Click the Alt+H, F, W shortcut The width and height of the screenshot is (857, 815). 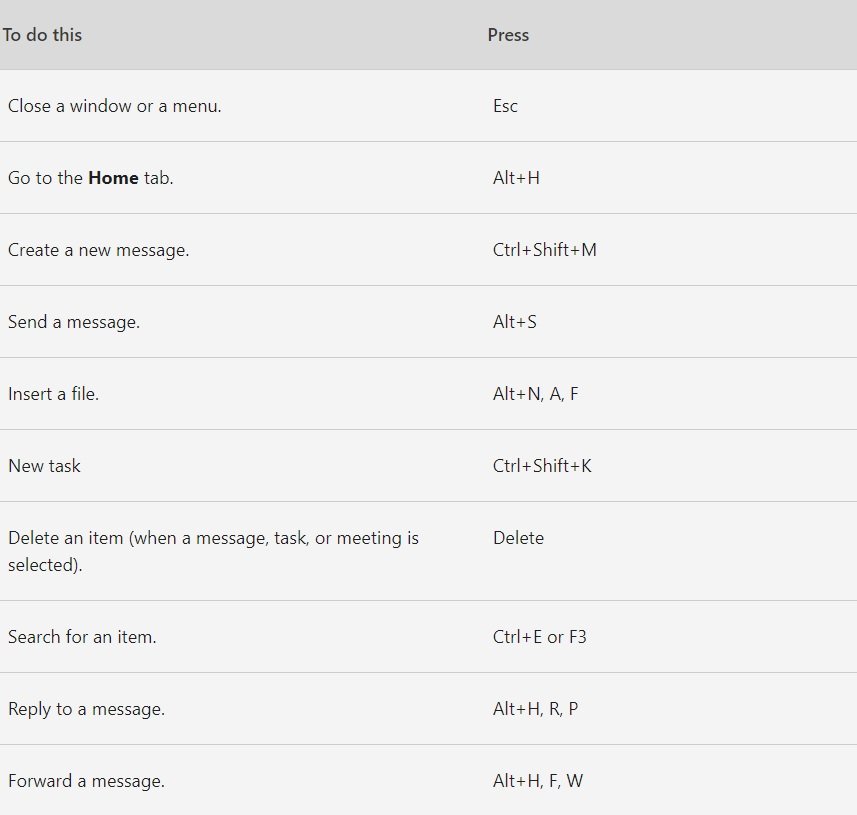point(538,781)
